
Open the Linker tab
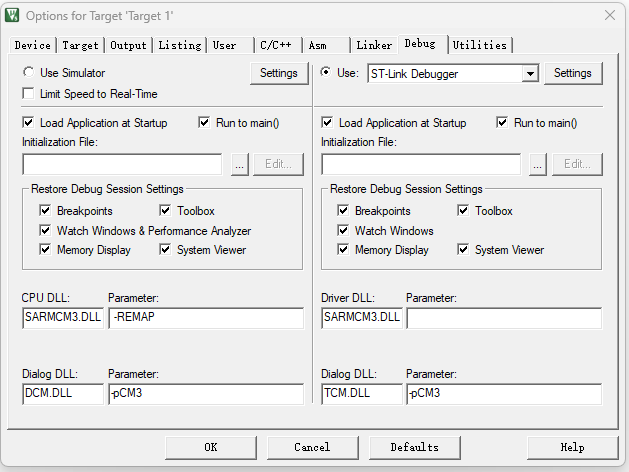click(x=374, y=45)
